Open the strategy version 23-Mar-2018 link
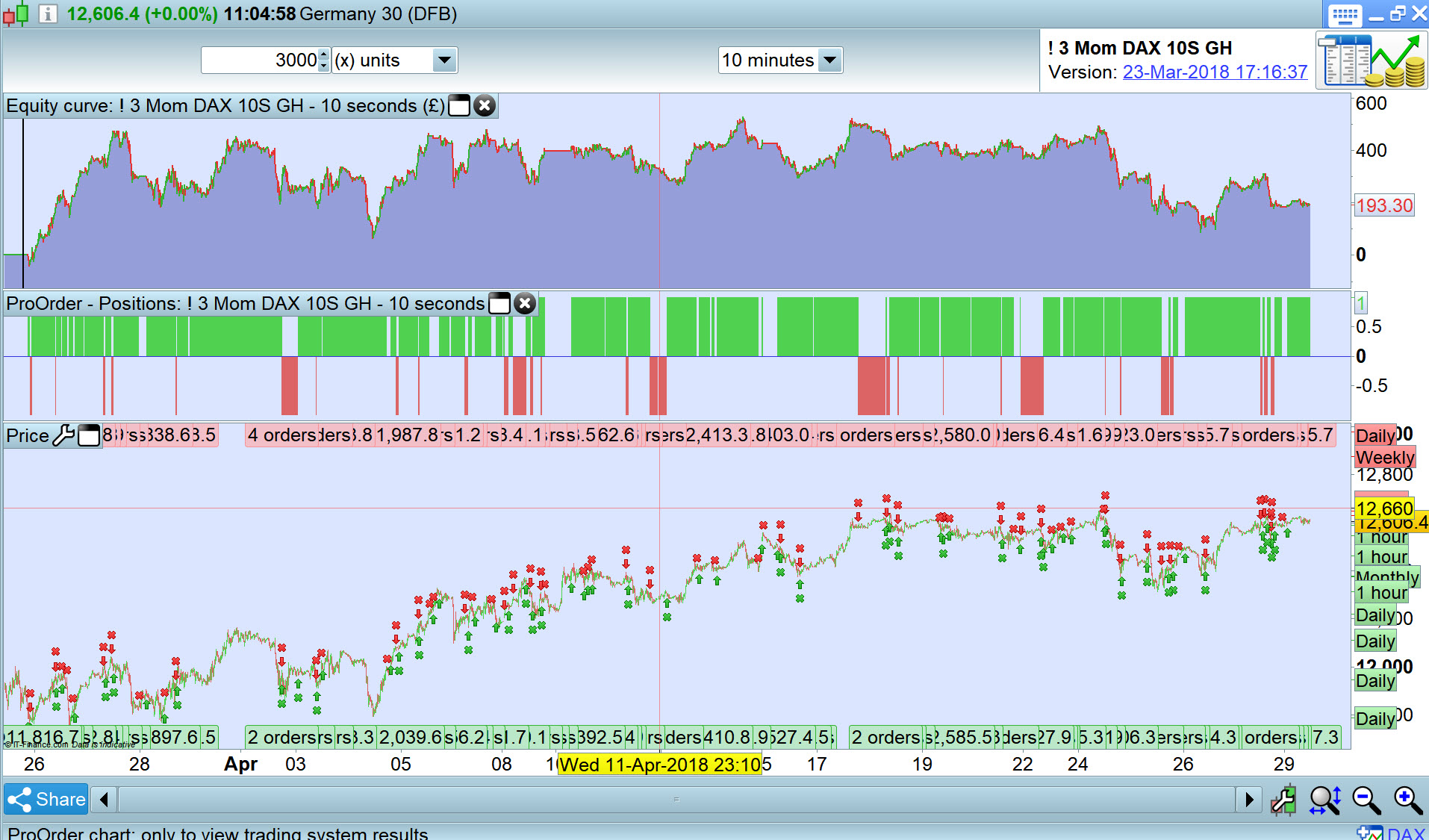The height and width of the screenshot is (840, 1429). click(x=1215, y=72)
